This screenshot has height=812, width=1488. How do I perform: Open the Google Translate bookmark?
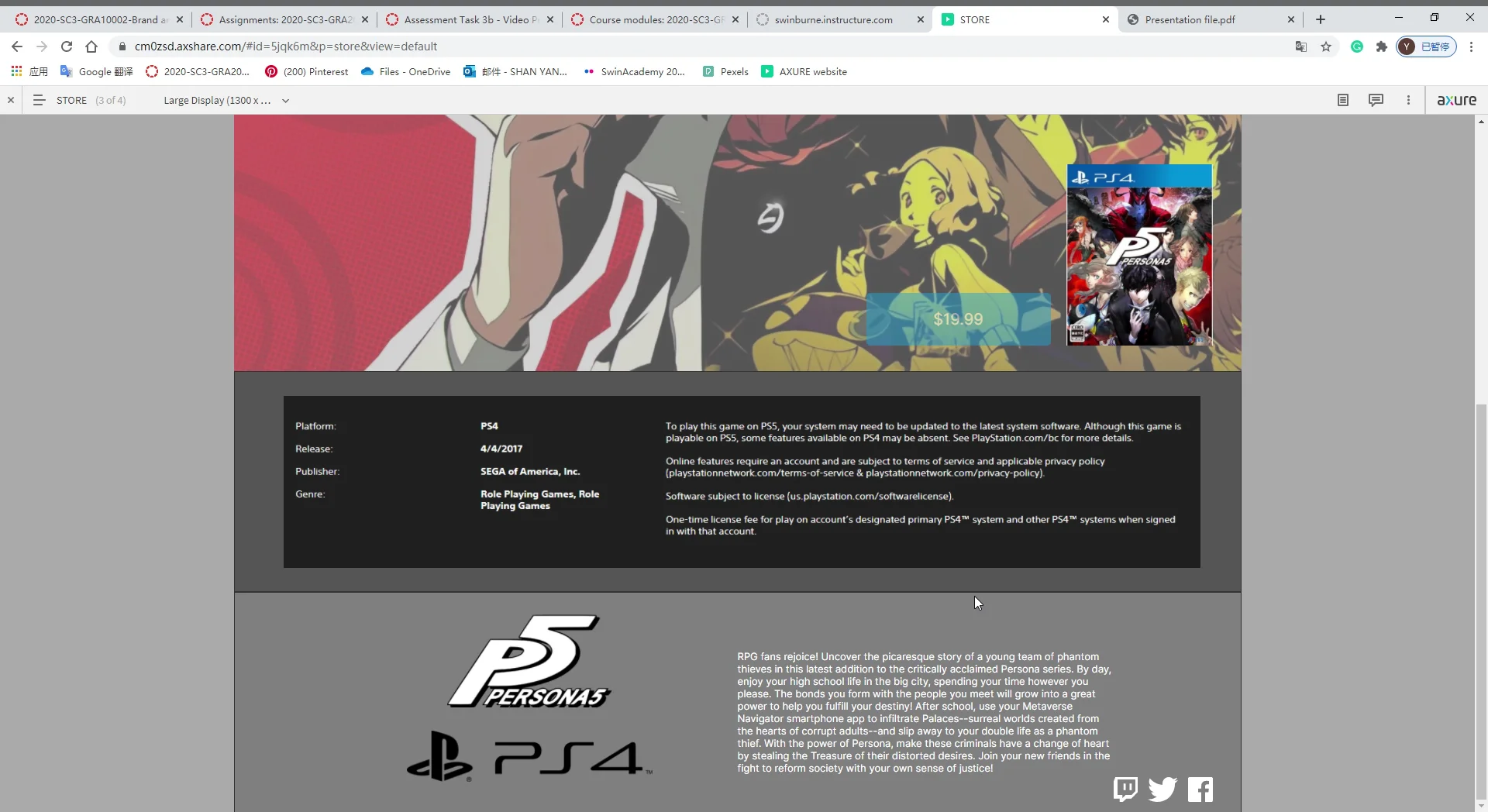coord(97,71)
